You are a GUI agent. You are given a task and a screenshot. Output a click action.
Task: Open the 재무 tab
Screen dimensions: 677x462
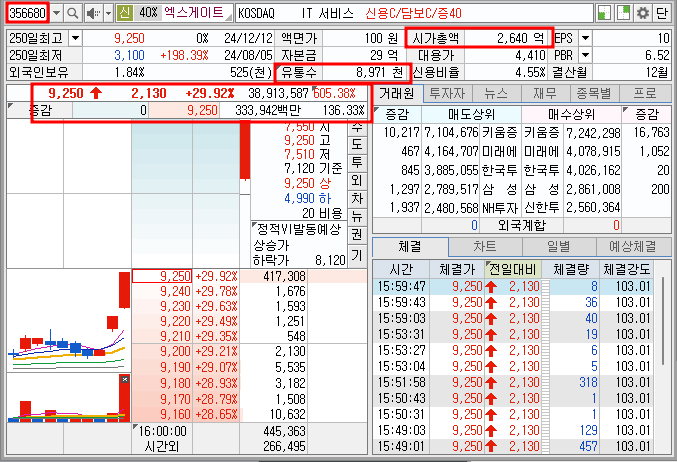(545, 93)
